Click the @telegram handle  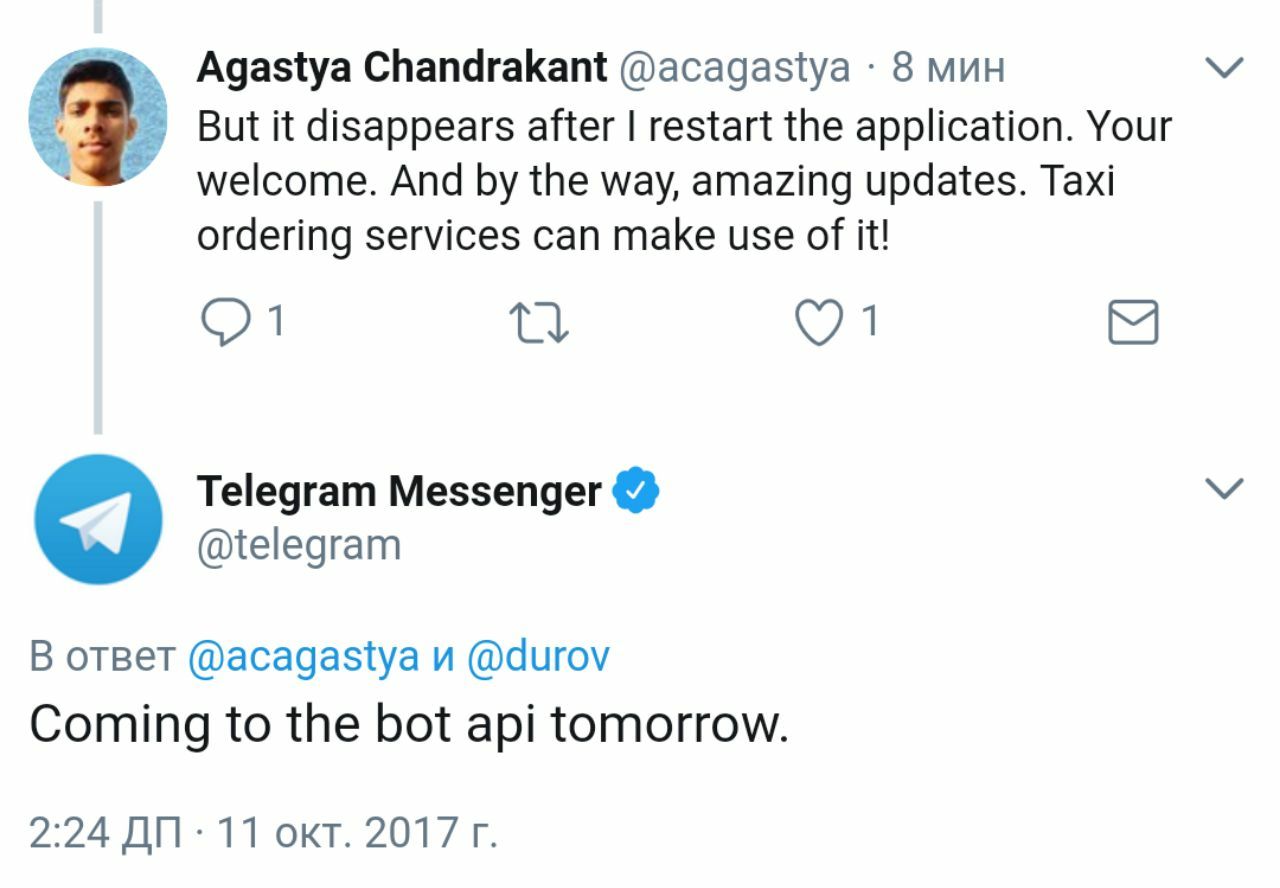(298, 546)
